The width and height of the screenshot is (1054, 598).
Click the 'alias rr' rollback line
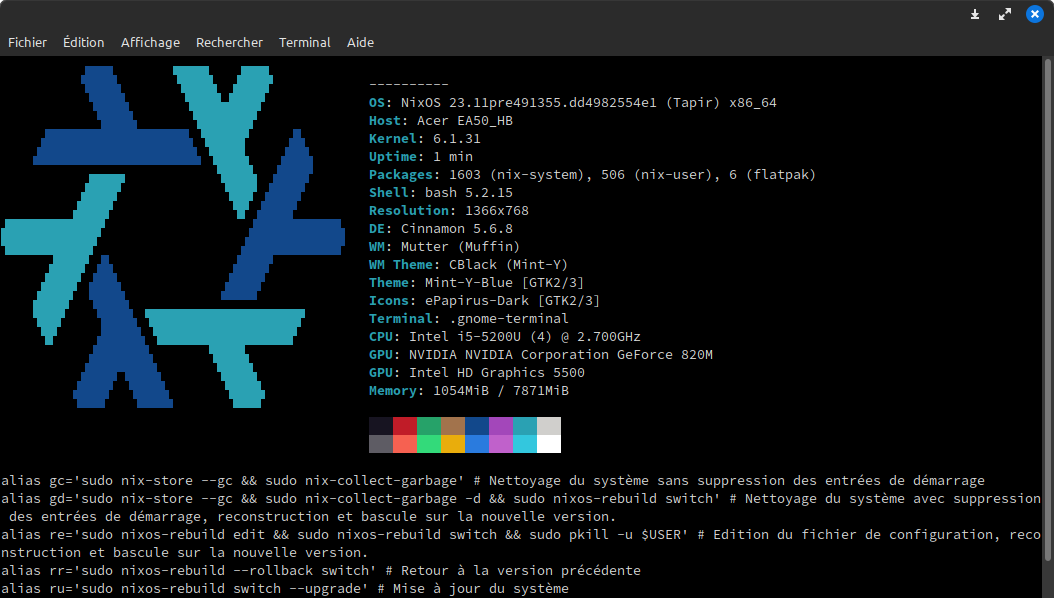[x=320, y=571]
